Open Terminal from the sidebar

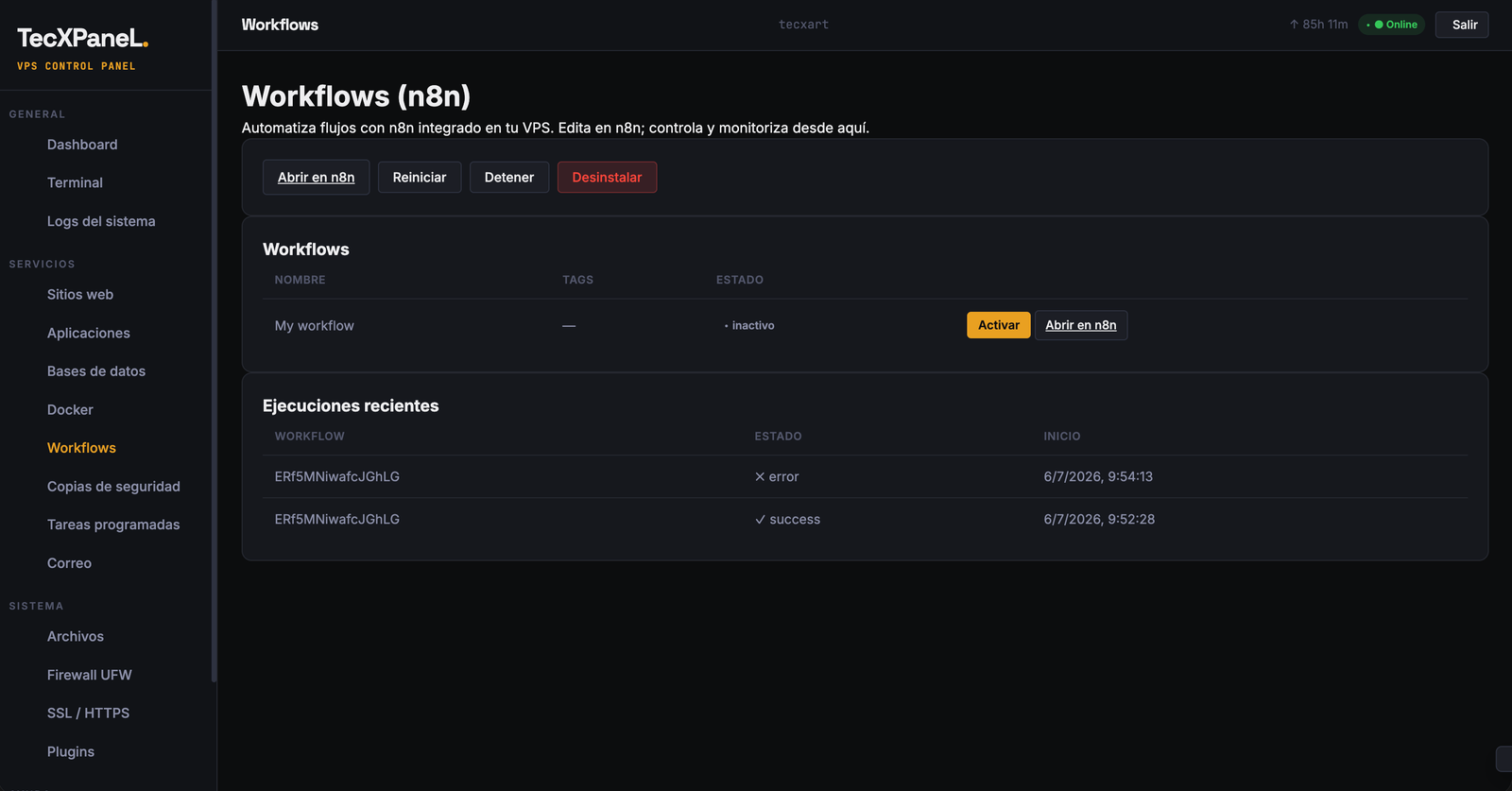75,182
